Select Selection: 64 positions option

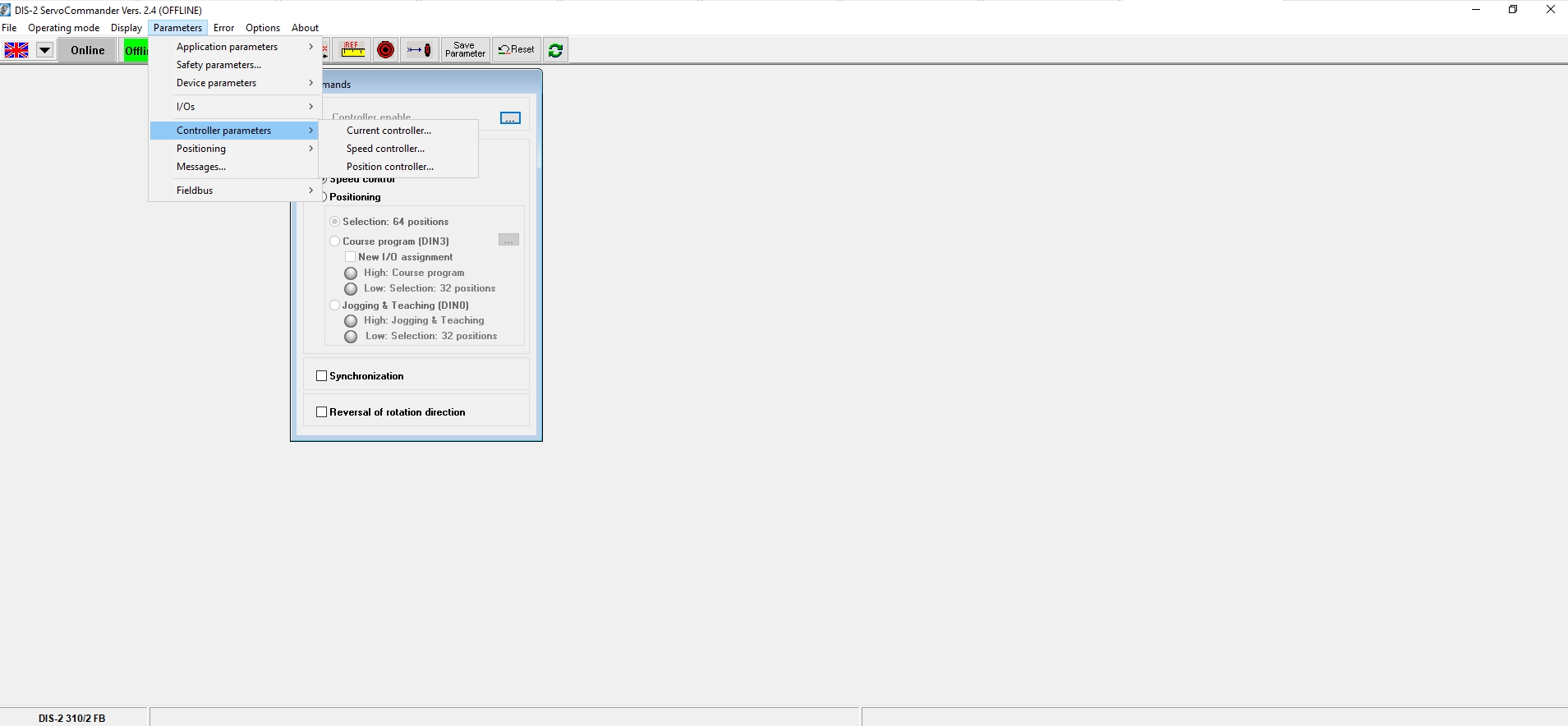(x=335, y=222)
